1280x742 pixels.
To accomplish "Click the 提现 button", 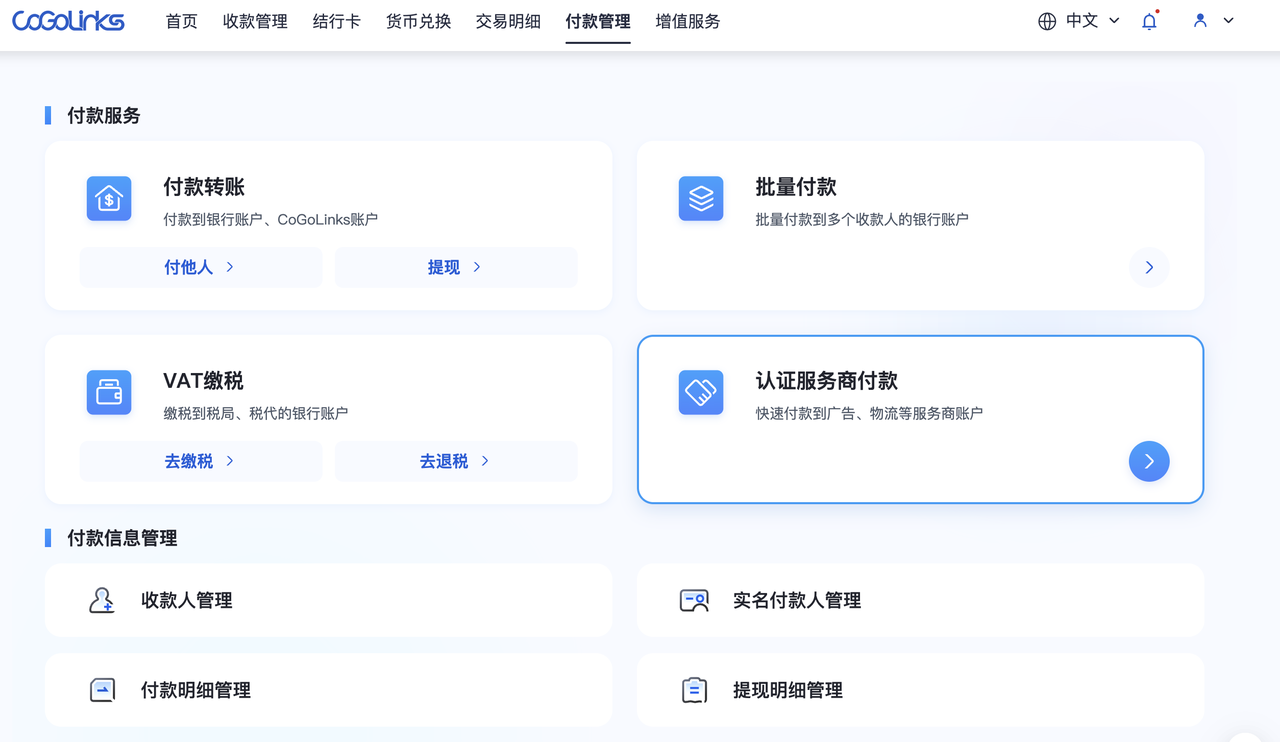I will pyautogui.click(x=456, y=267).
